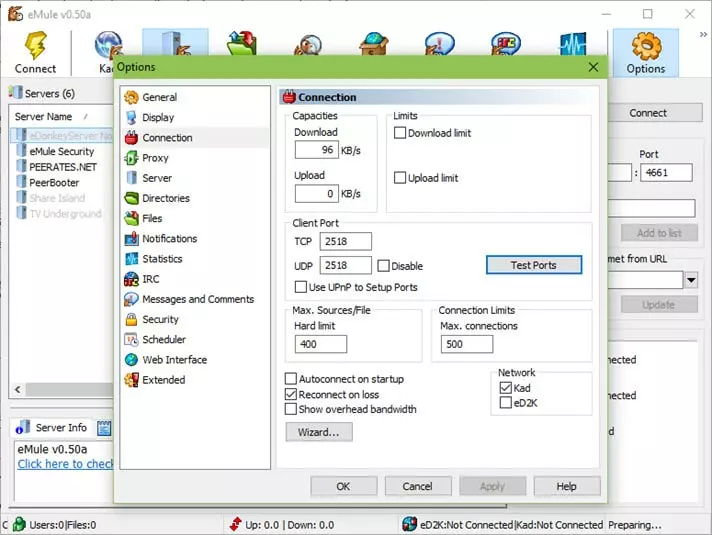Select eMule Security server row
712x535 pixels.
pos(62,151)
